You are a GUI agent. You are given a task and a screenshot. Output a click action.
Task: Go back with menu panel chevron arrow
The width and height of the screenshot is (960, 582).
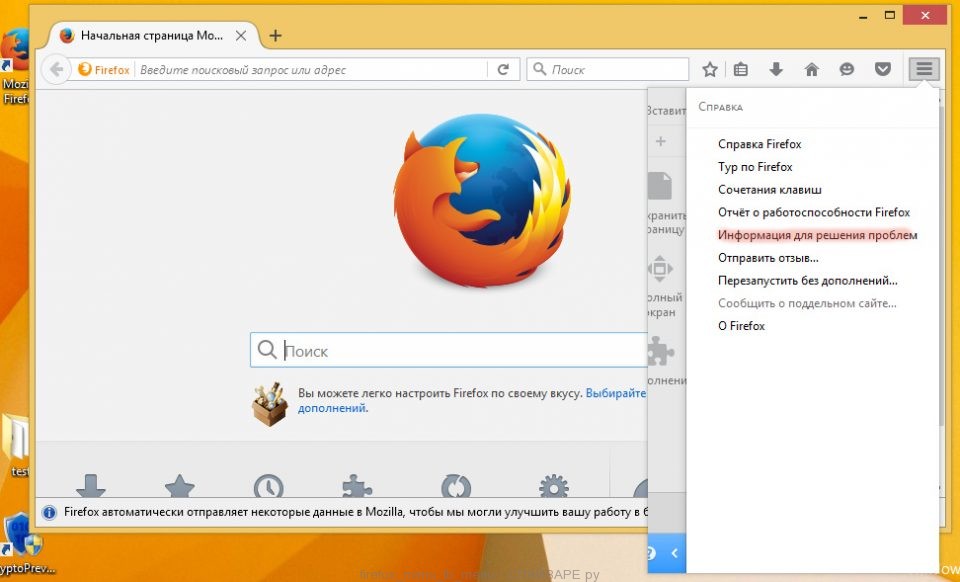click(x=674, y=553)
